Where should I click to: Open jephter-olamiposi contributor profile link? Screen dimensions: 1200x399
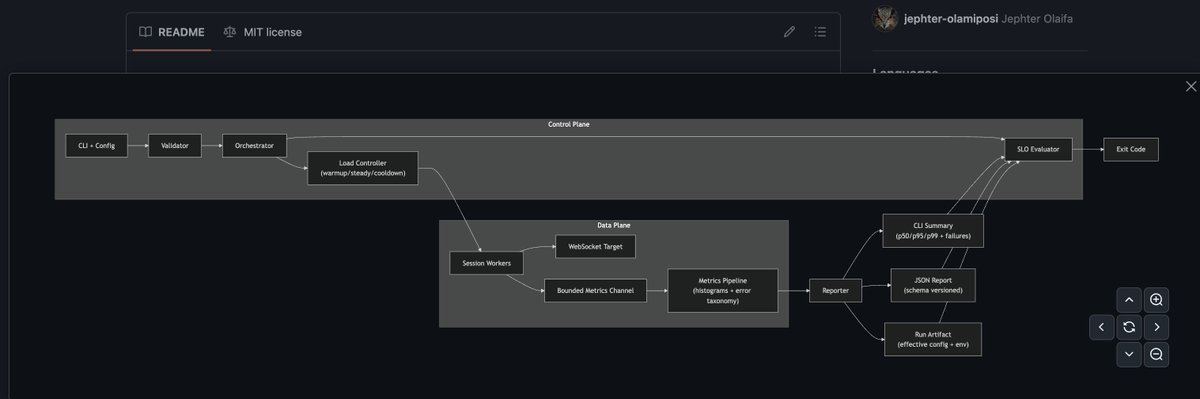point(951,18)
